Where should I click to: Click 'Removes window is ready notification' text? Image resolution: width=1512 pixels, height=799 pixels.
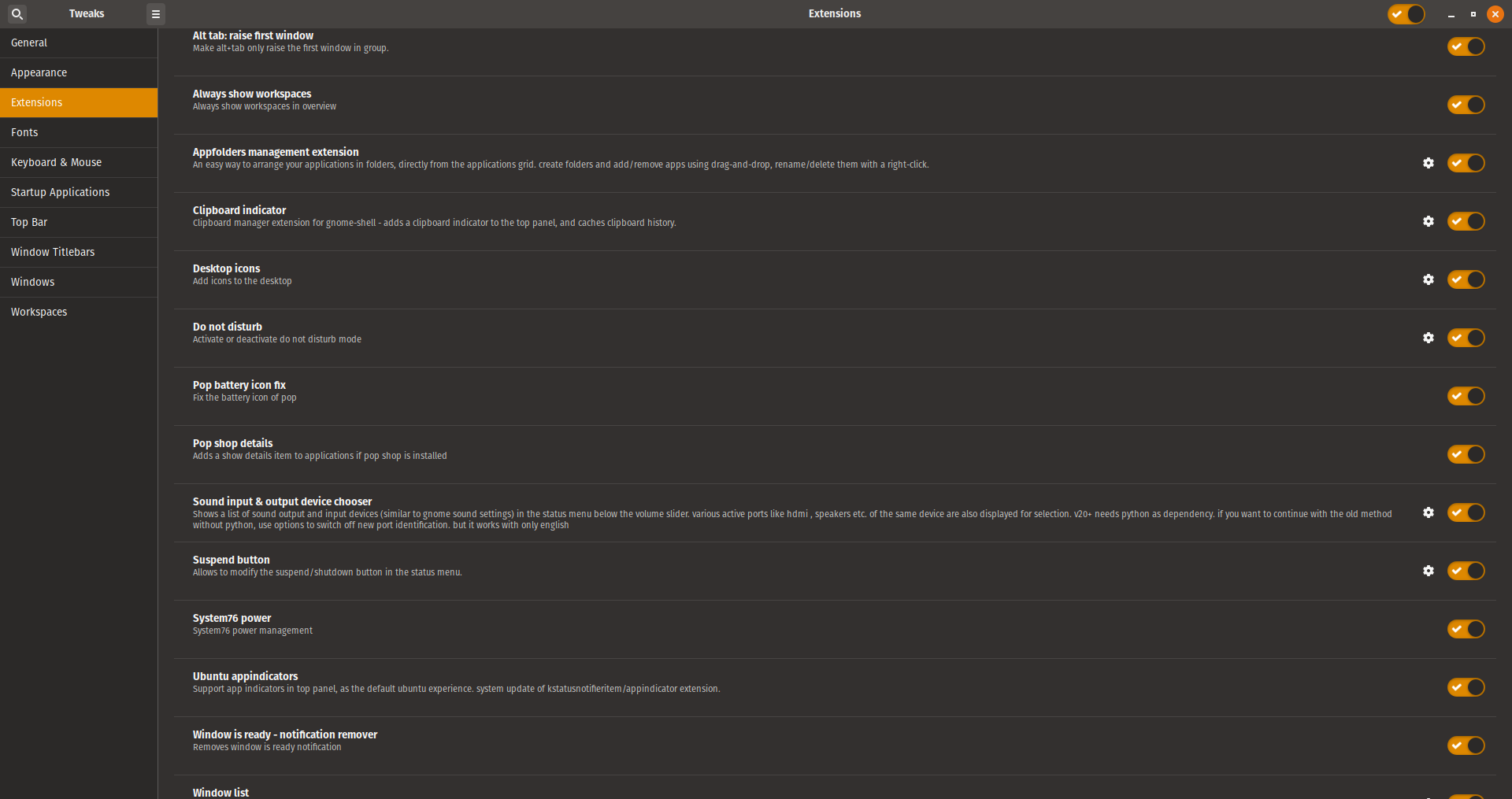[x=267, y=747]
